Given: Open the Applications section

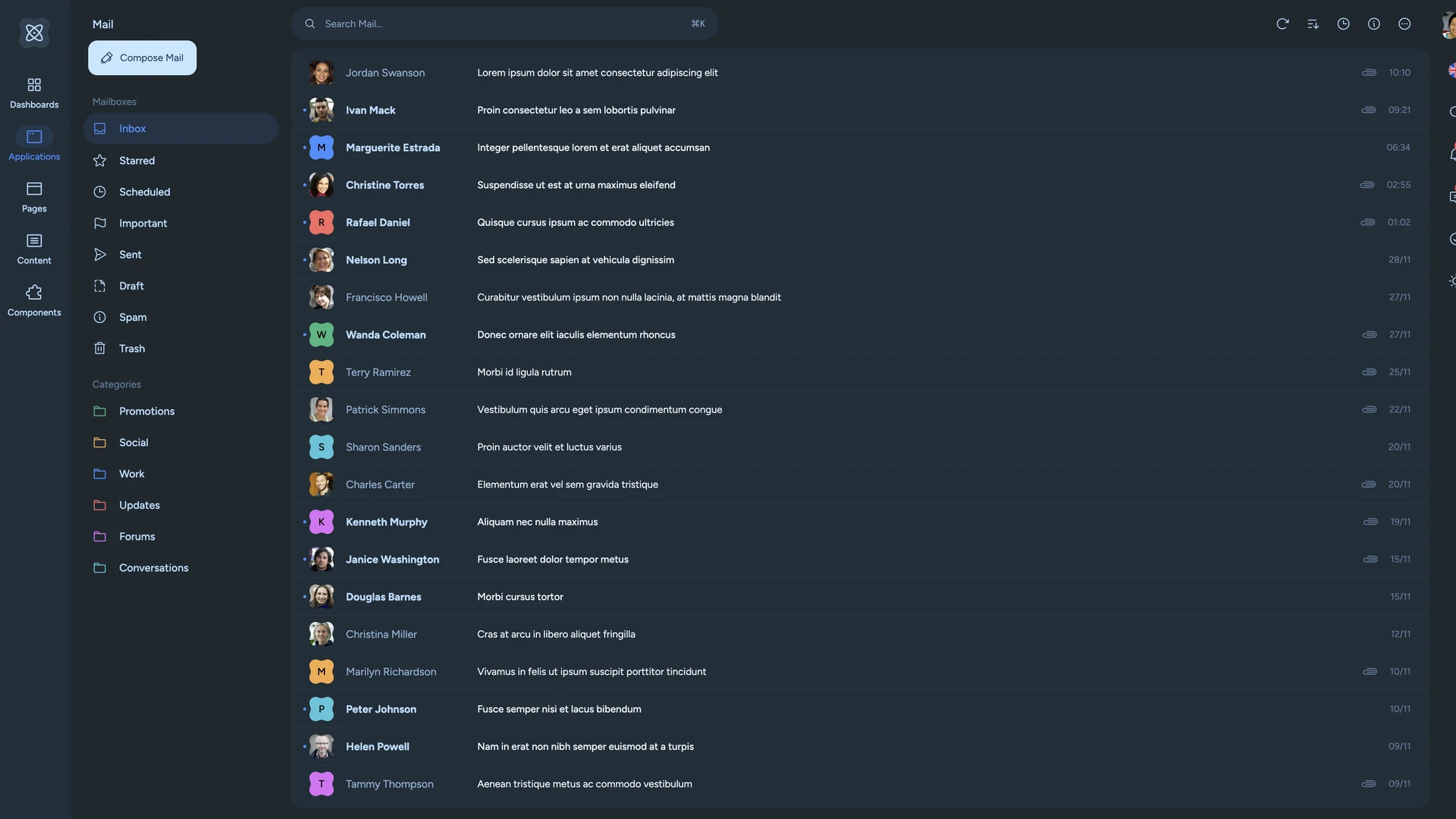Looking at the screenshot, I should pyautogui.click(x=34, y=145).
